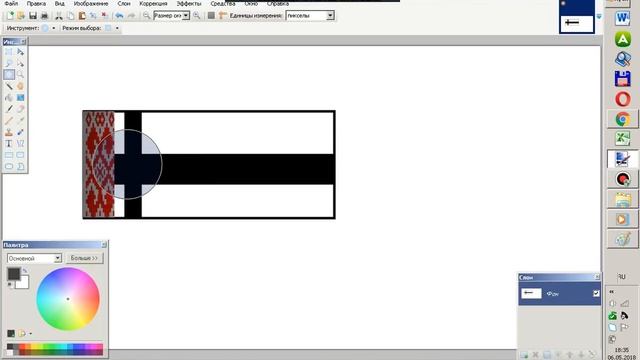Open the Слои menu
Viewport: 640px width, 360px height.
124,3
